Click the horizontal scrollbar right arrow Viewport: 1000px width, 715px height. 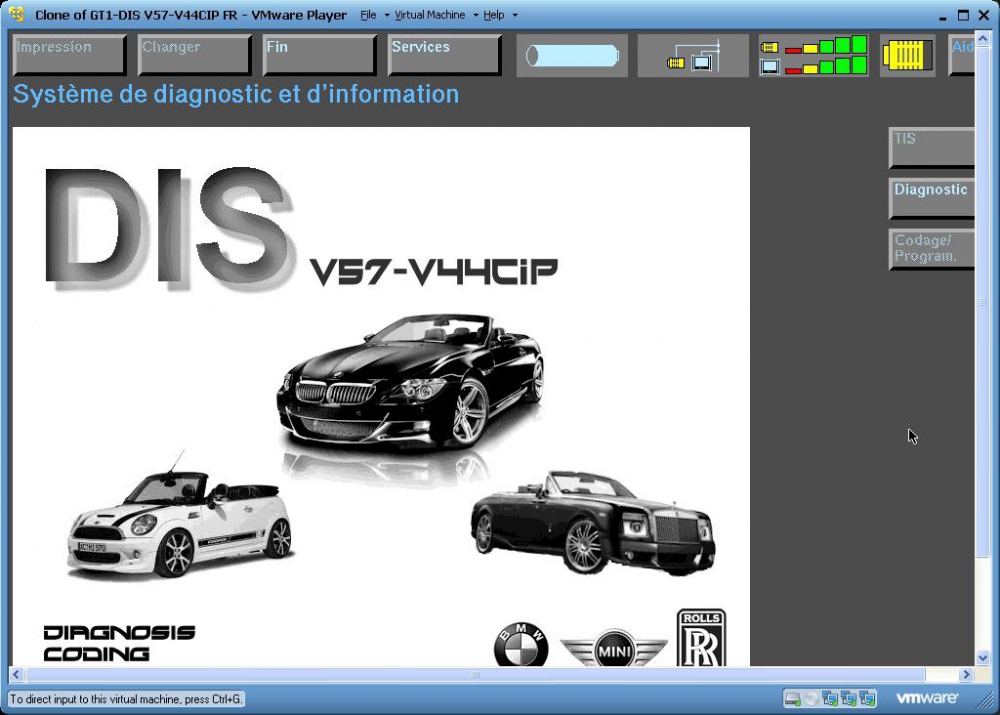click(966, 674)
